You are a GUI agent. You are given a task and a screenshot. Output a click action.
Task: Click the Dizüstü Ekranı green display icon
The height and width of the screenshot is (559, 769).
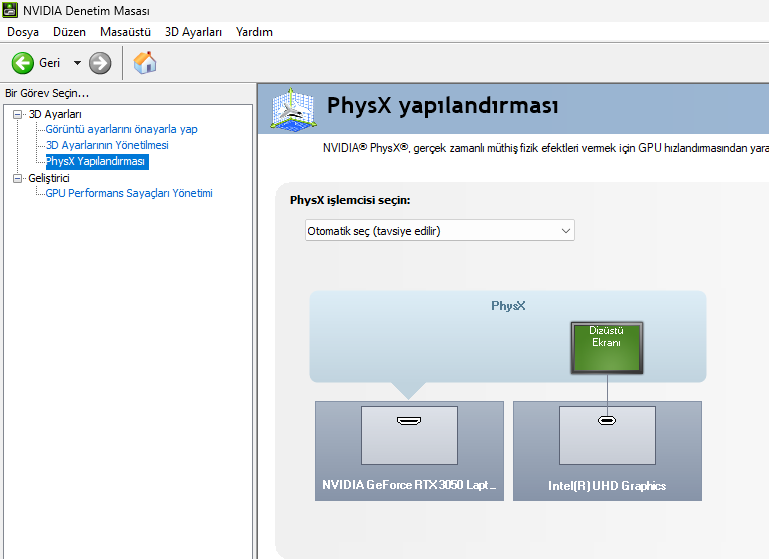tap(607, 348)
